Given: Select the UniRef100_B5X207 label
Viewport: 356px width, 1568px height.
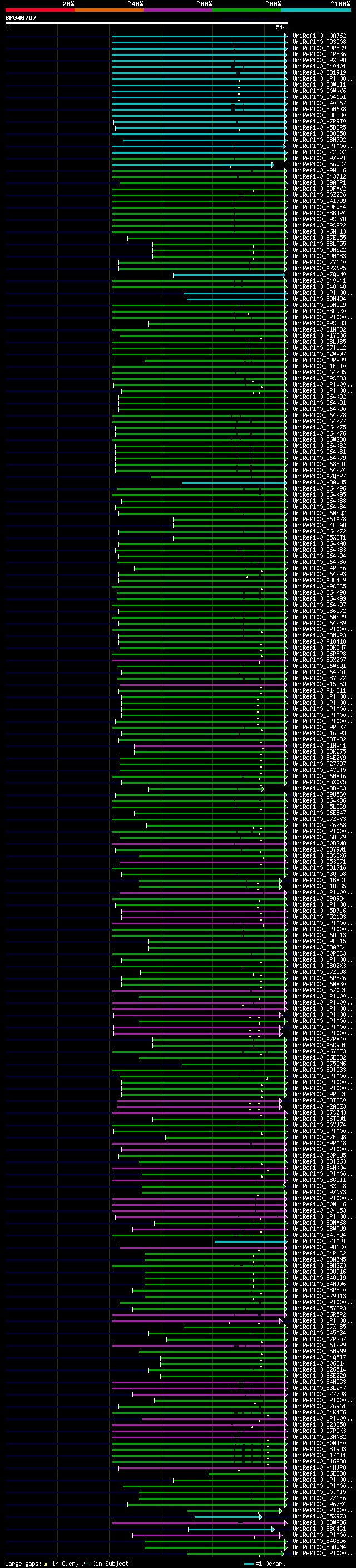Looking at the screenshot, I should click(319, 660).
